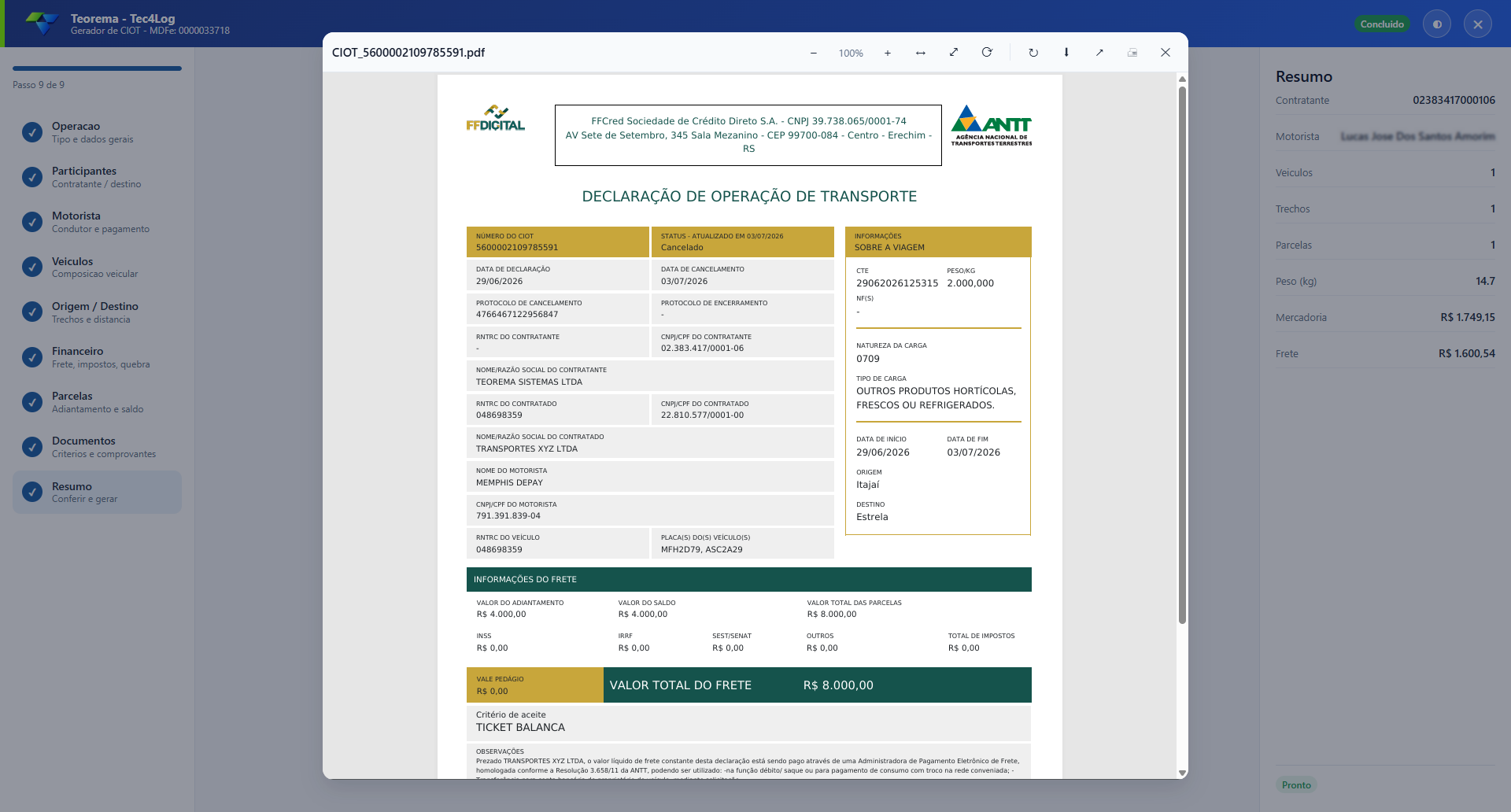
Task: Fit PDF to width with horizontal arrows icon
Action: [x=921, y=53]
